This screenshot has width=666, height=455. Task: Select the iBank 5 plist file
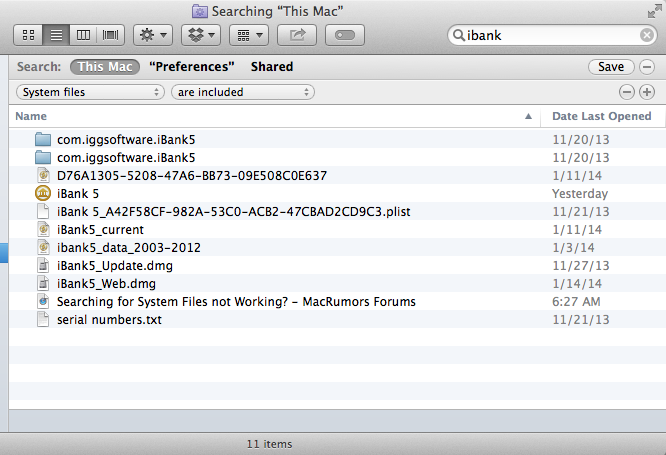tap(338, 212)
